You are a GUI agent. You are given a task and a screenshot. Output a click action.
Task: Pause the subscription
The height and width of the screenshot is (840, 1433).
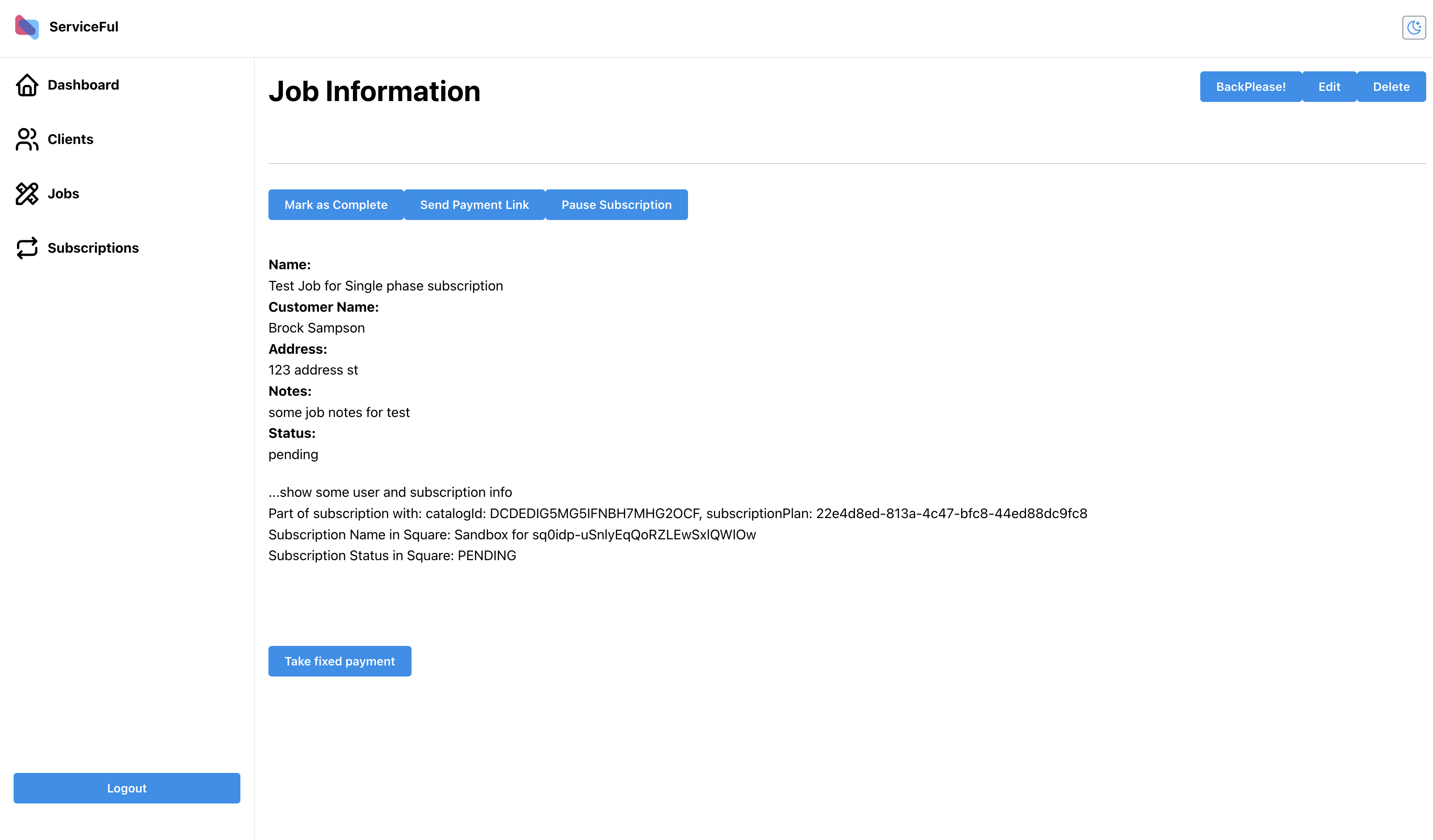616,205
